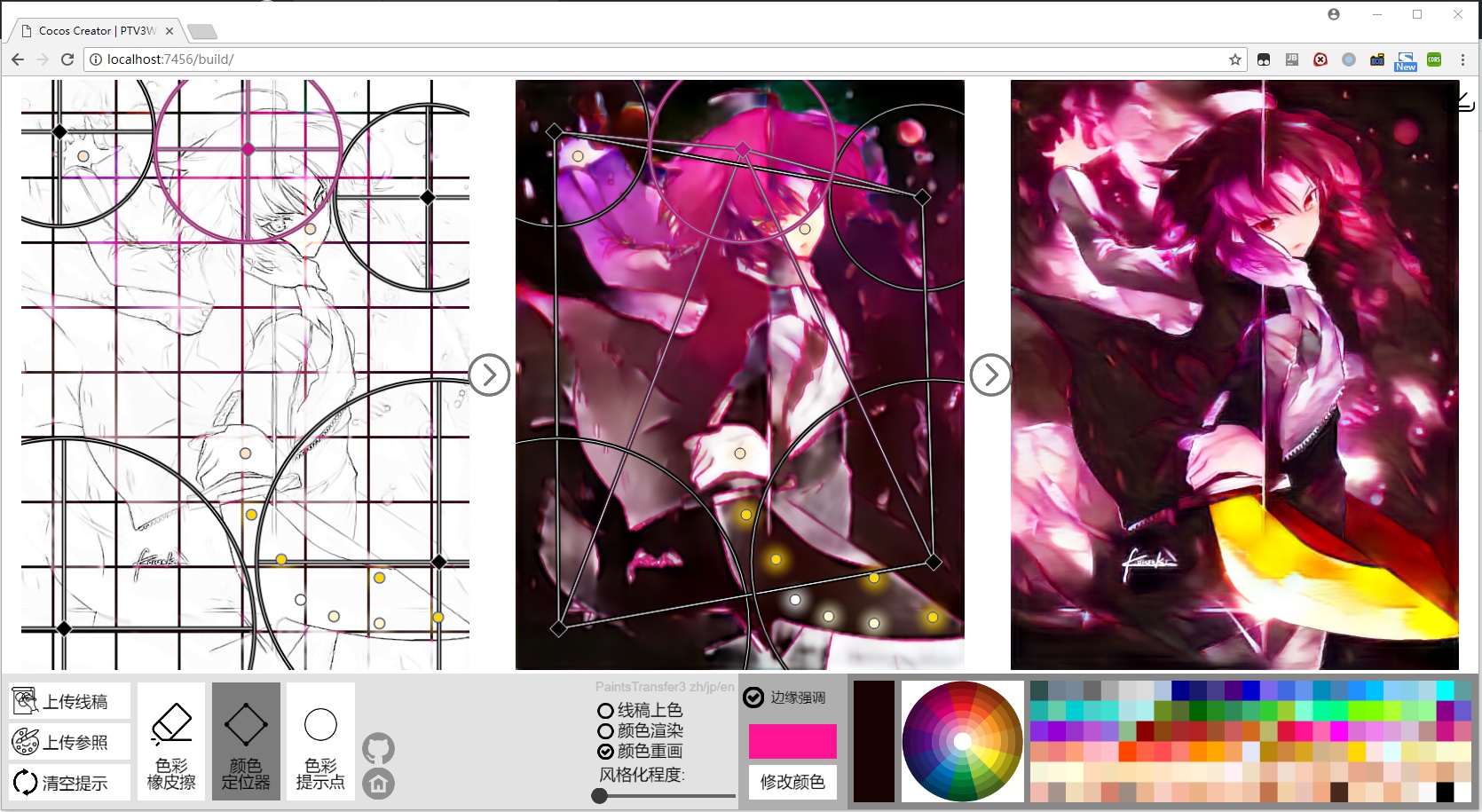Click the 风格化程度 stylization slider handle
Viewport: 1482px width, 812px height.
click(x=600, y=796)
